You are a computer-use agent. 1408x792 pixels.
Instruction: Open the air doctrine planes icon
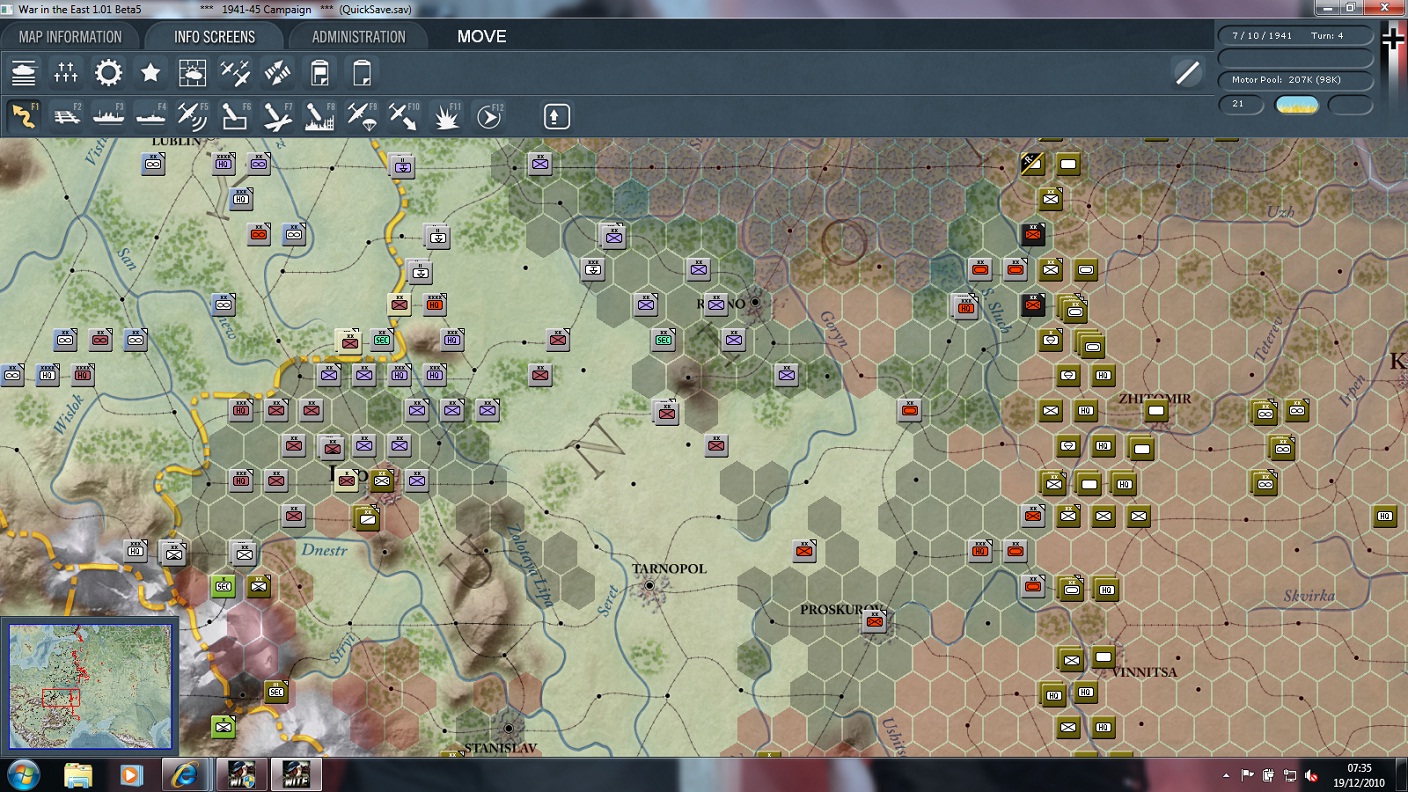[x=234, y=73]
